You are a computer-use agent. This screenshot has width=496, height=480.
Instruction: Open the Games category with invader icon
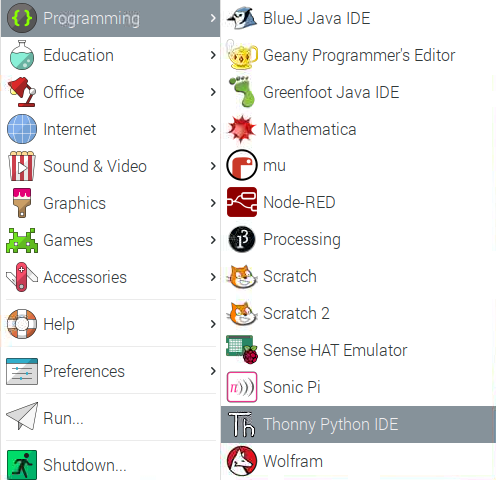tap(110, 240)
